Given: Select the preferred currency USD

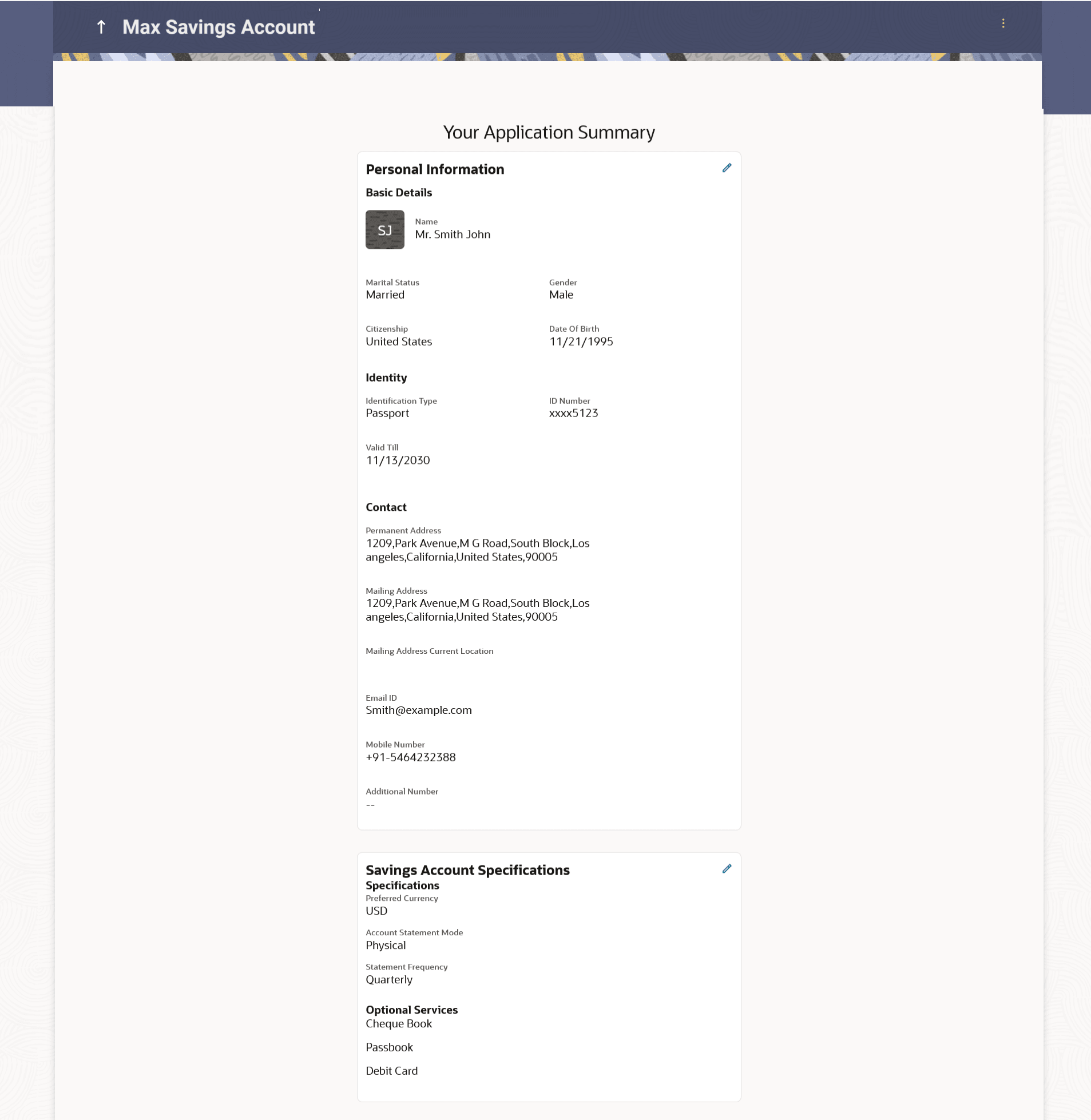Looking at the screenshot, I should (376, 910).
